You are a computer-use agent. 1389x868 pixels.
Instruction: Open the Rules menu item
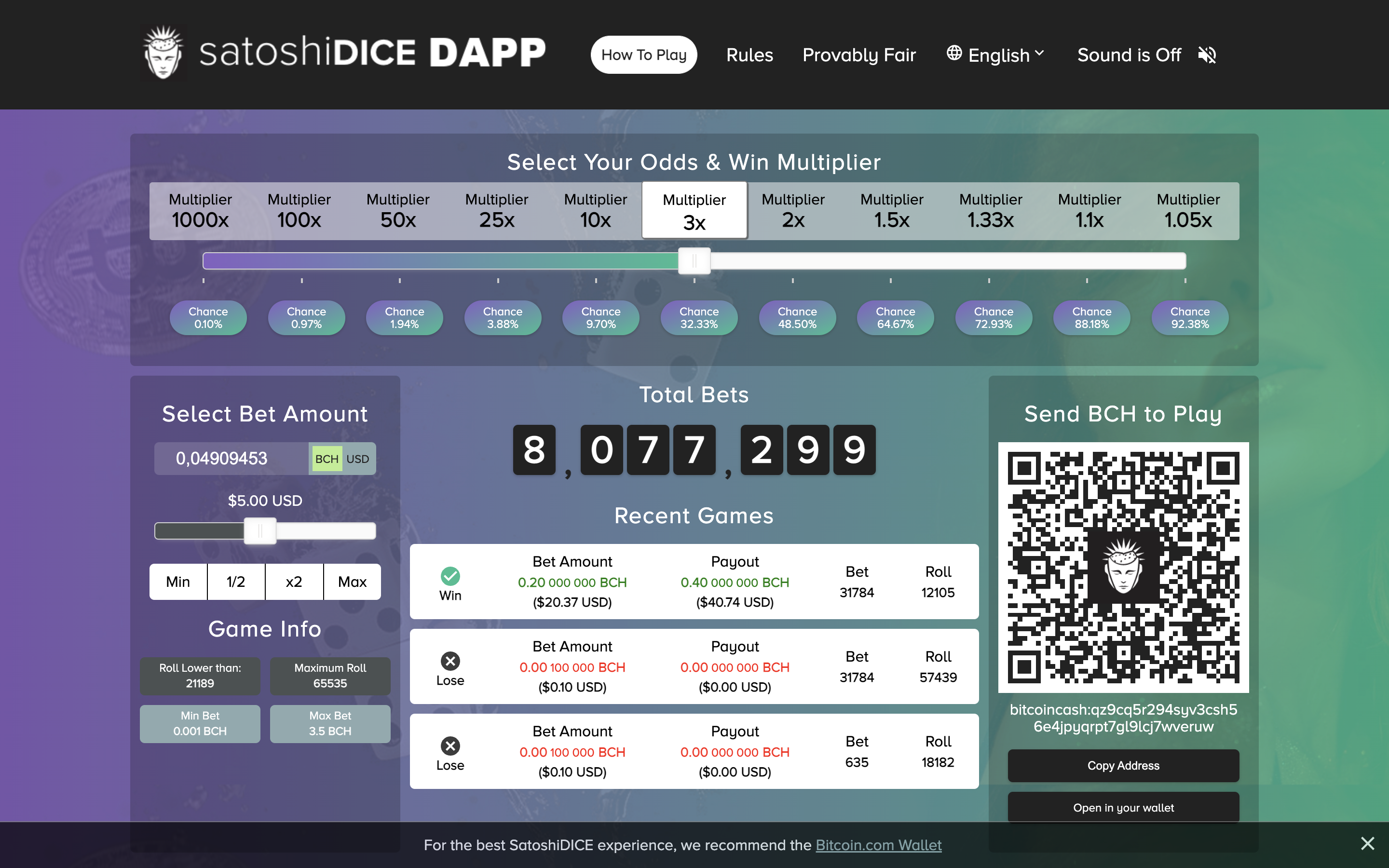[749, 55]
